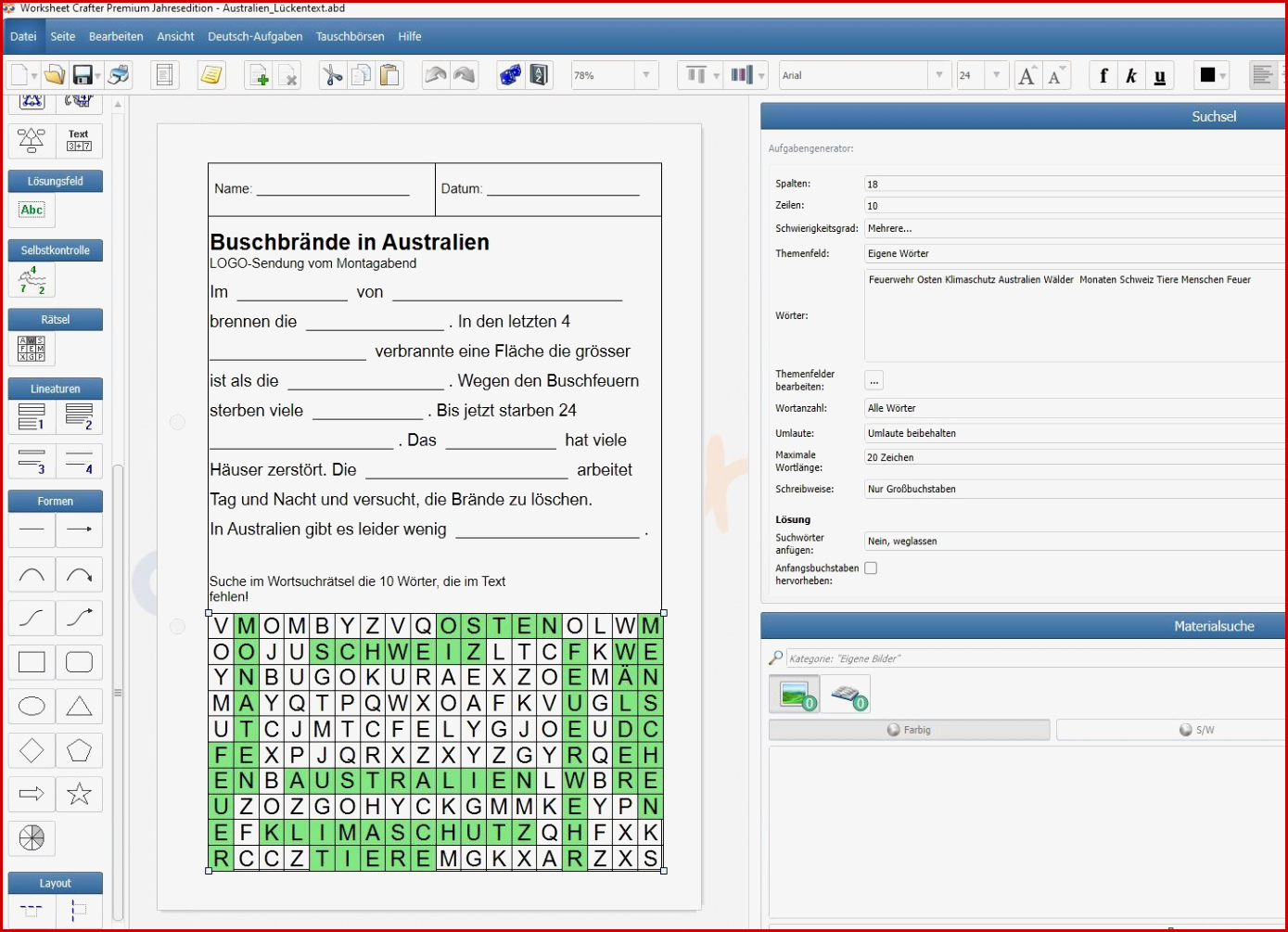
Task: Click the Lineaturen section header
Action: (56, 389)
